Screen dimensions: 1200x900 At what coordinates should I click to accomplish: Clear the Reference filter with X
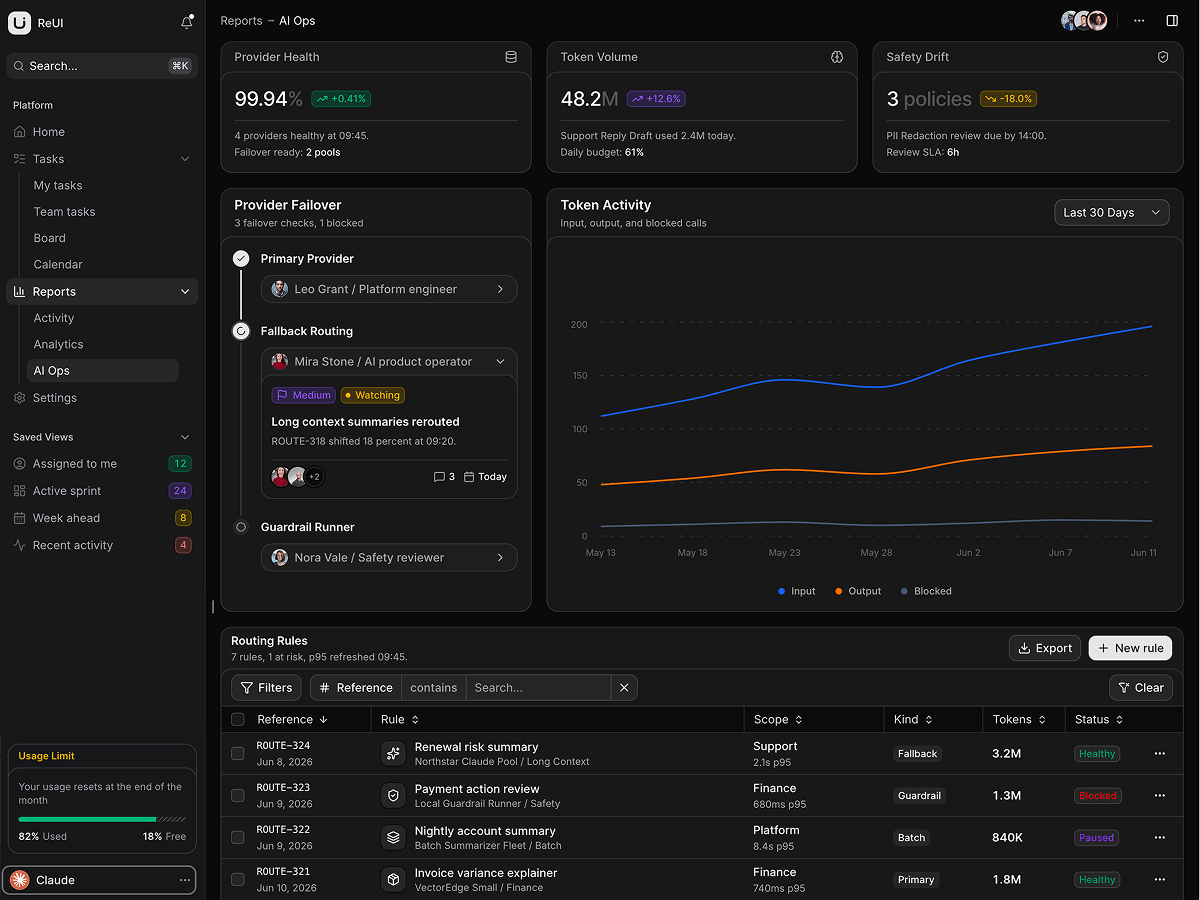coord(624,688)
